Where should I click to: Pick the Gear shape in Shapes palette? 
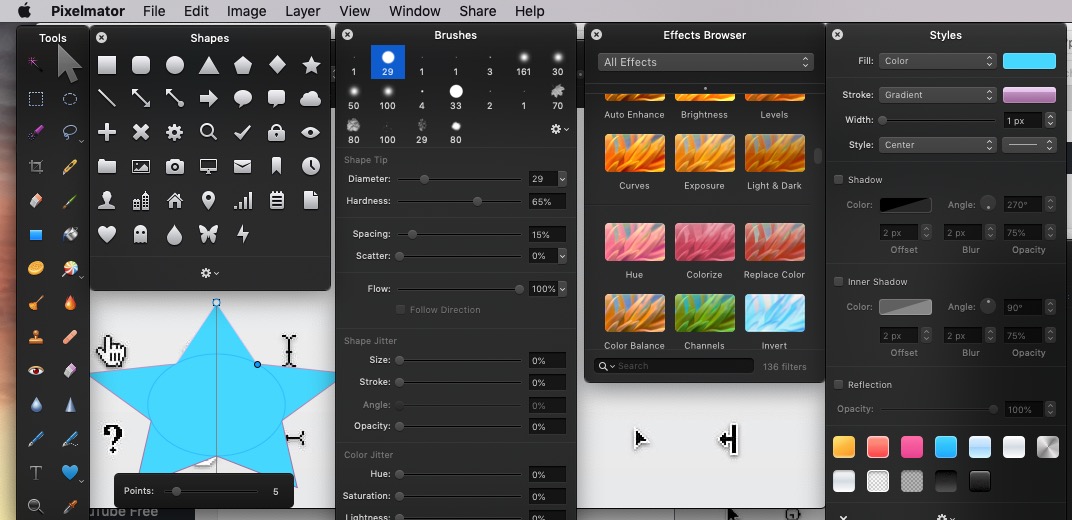(x=175, y=132)
